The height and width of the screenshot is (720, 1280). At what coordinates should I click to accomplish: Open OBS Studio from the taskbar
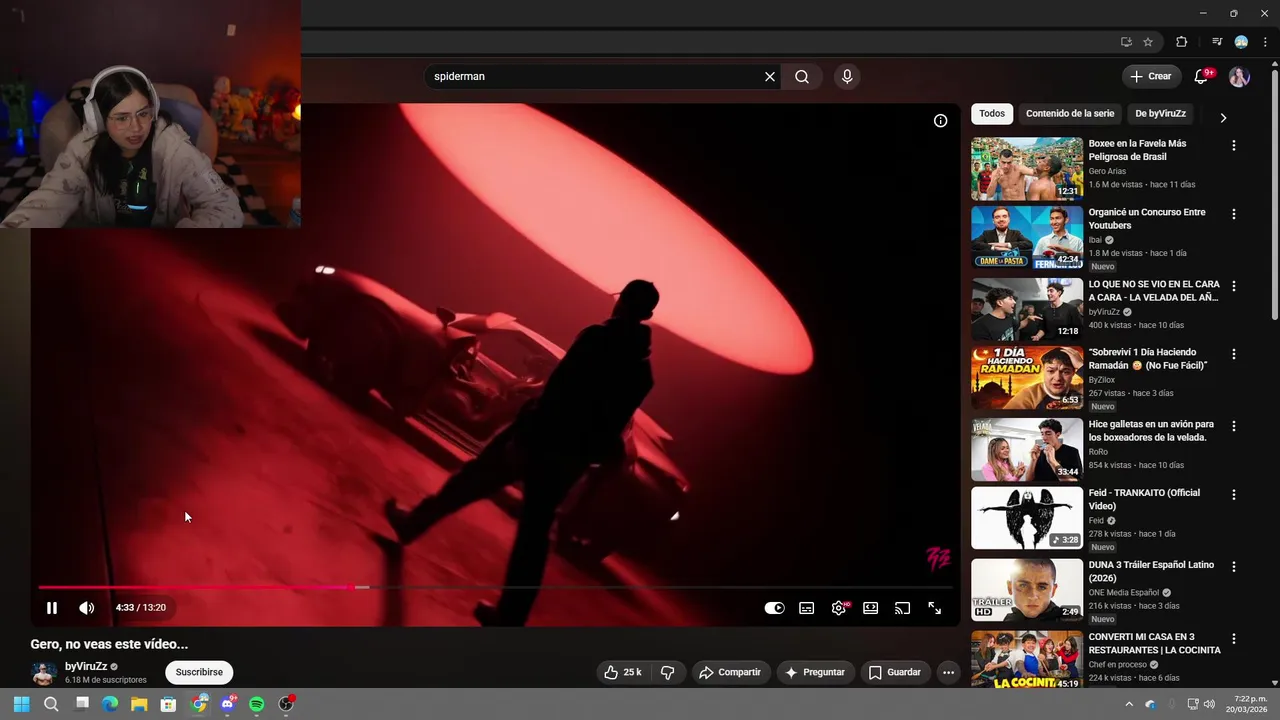click(x=286, y=704)
